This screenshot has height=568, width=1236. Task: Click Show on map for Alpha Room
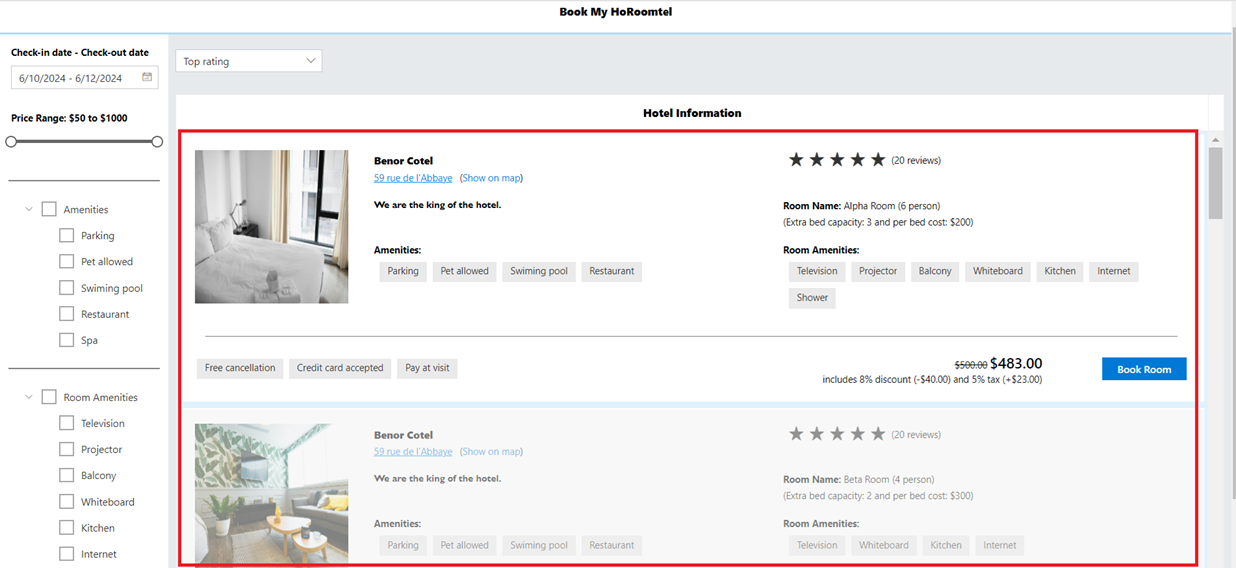491,178
